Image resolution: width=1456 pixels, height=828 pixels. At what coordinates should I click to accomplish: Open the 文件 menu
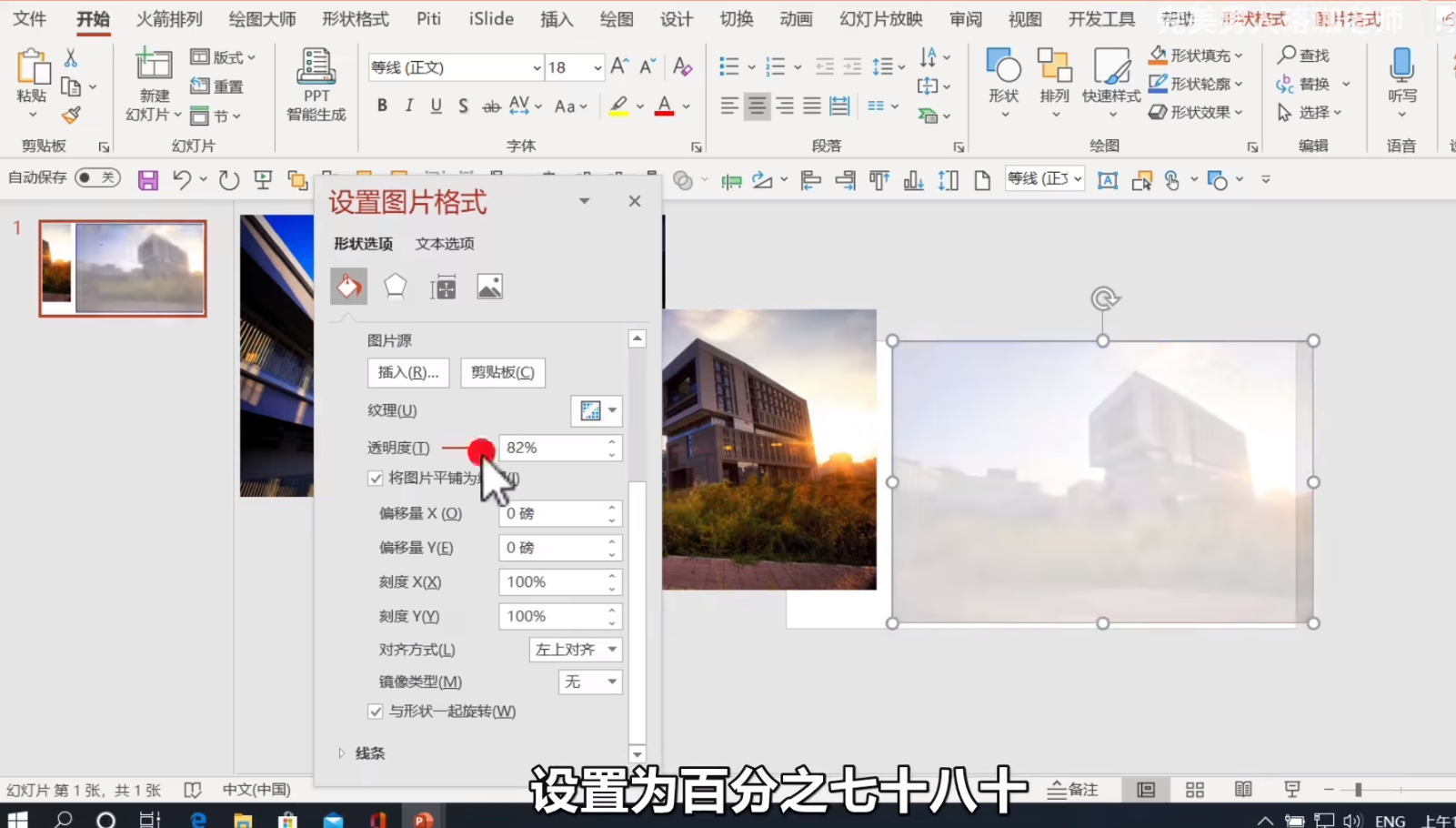click(30, 19)
